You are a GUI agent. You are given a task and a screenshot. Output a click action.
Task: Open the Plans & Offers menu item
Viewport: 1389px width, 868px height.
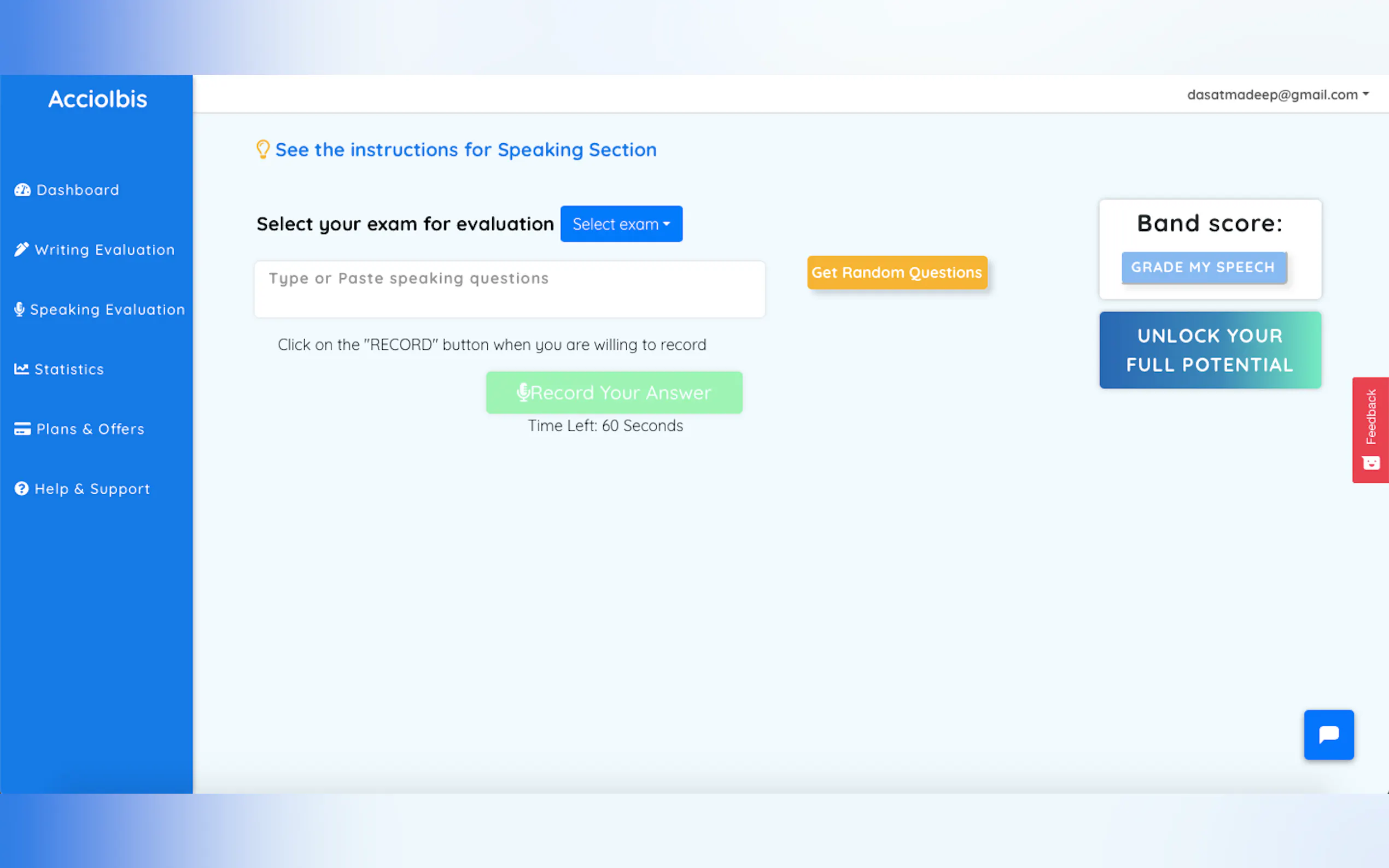[90, 429]
